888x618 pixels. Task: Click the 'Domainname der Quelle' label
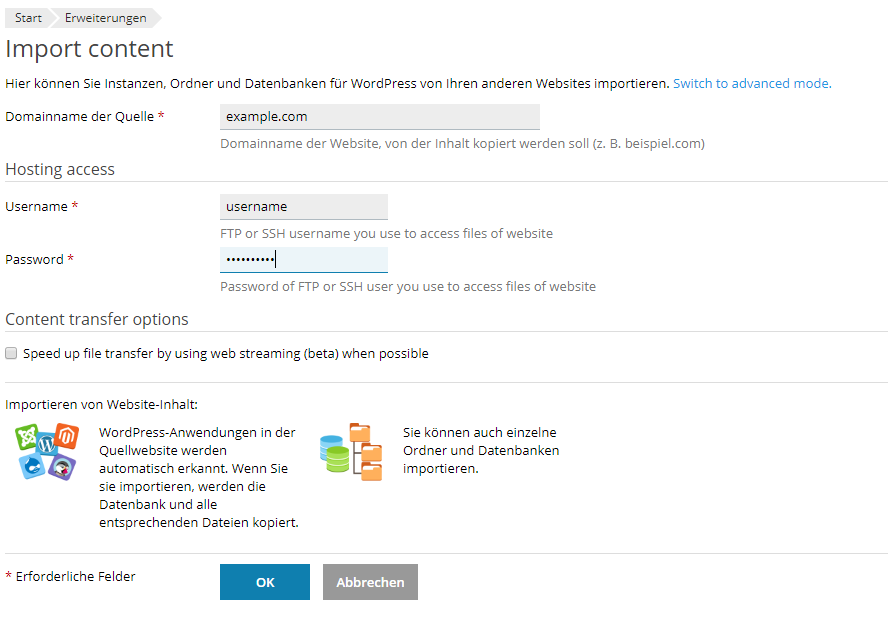pos(79,117)
